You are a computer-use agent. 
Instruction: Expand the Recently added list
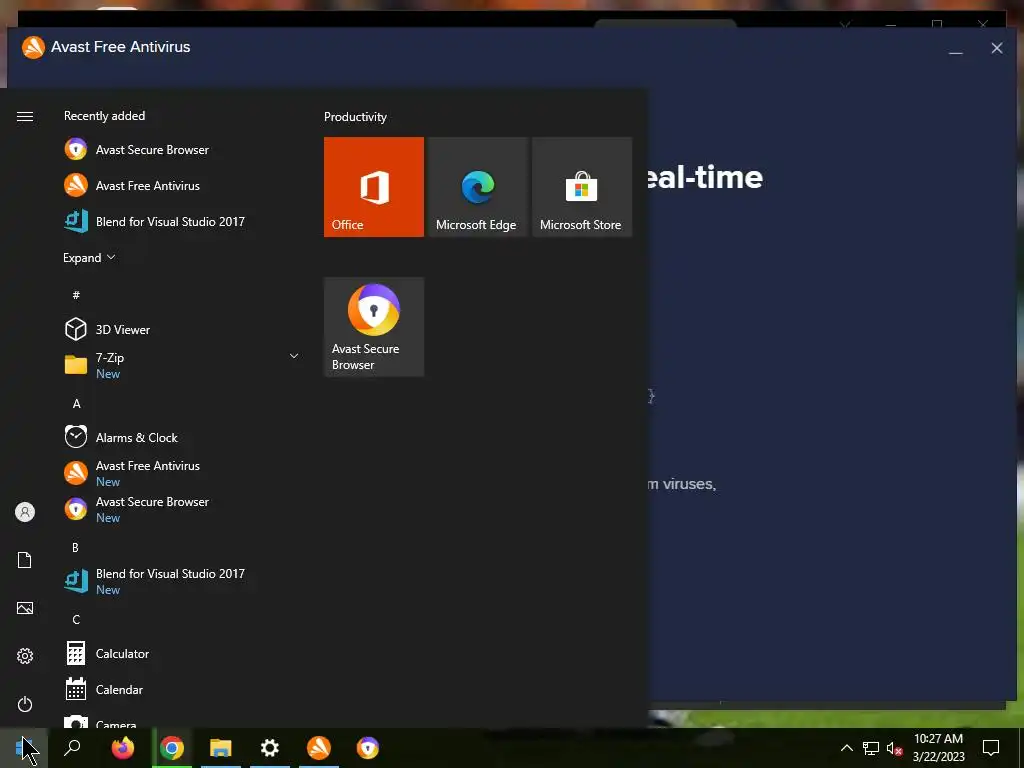[x=89, y=257]
